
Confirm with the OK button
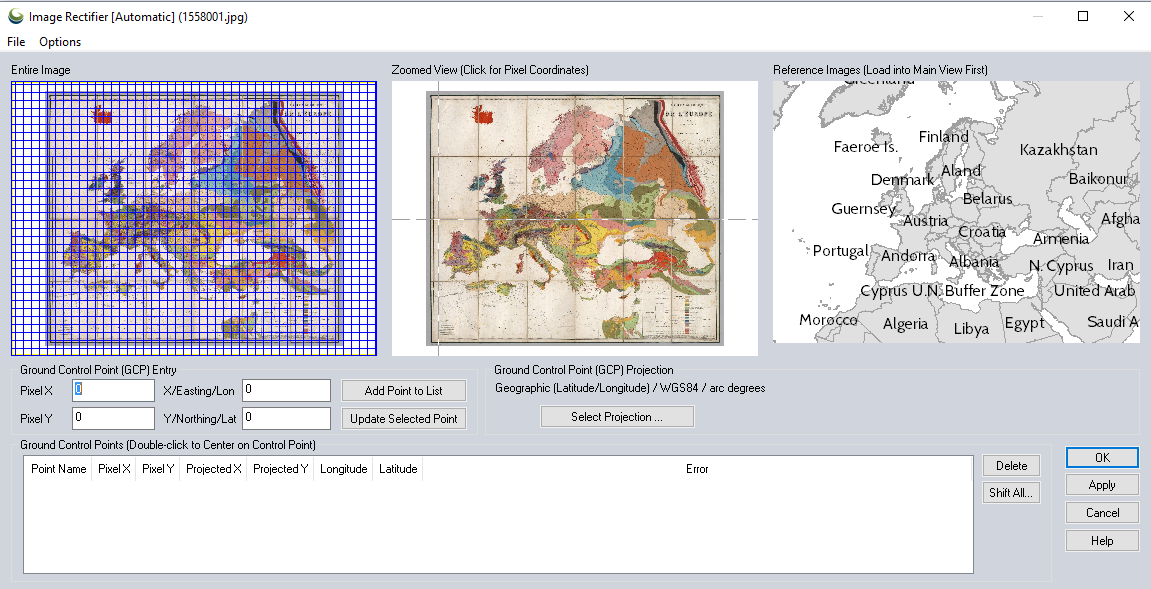[x=1101, y=457]
